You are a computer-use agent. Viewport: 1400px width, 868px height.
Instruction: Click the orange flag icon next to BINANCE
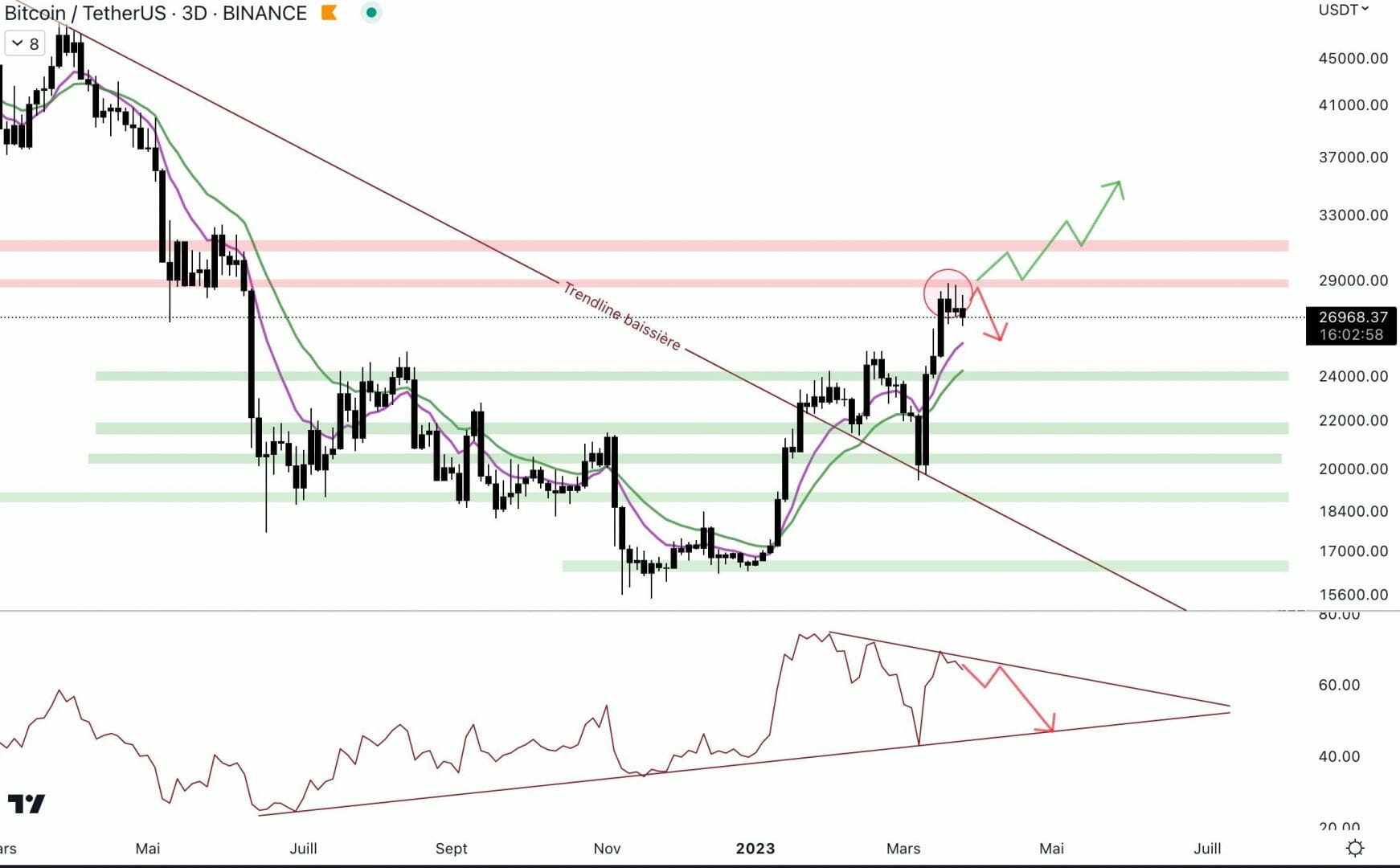pyautogui.click(x=328, y=13)
